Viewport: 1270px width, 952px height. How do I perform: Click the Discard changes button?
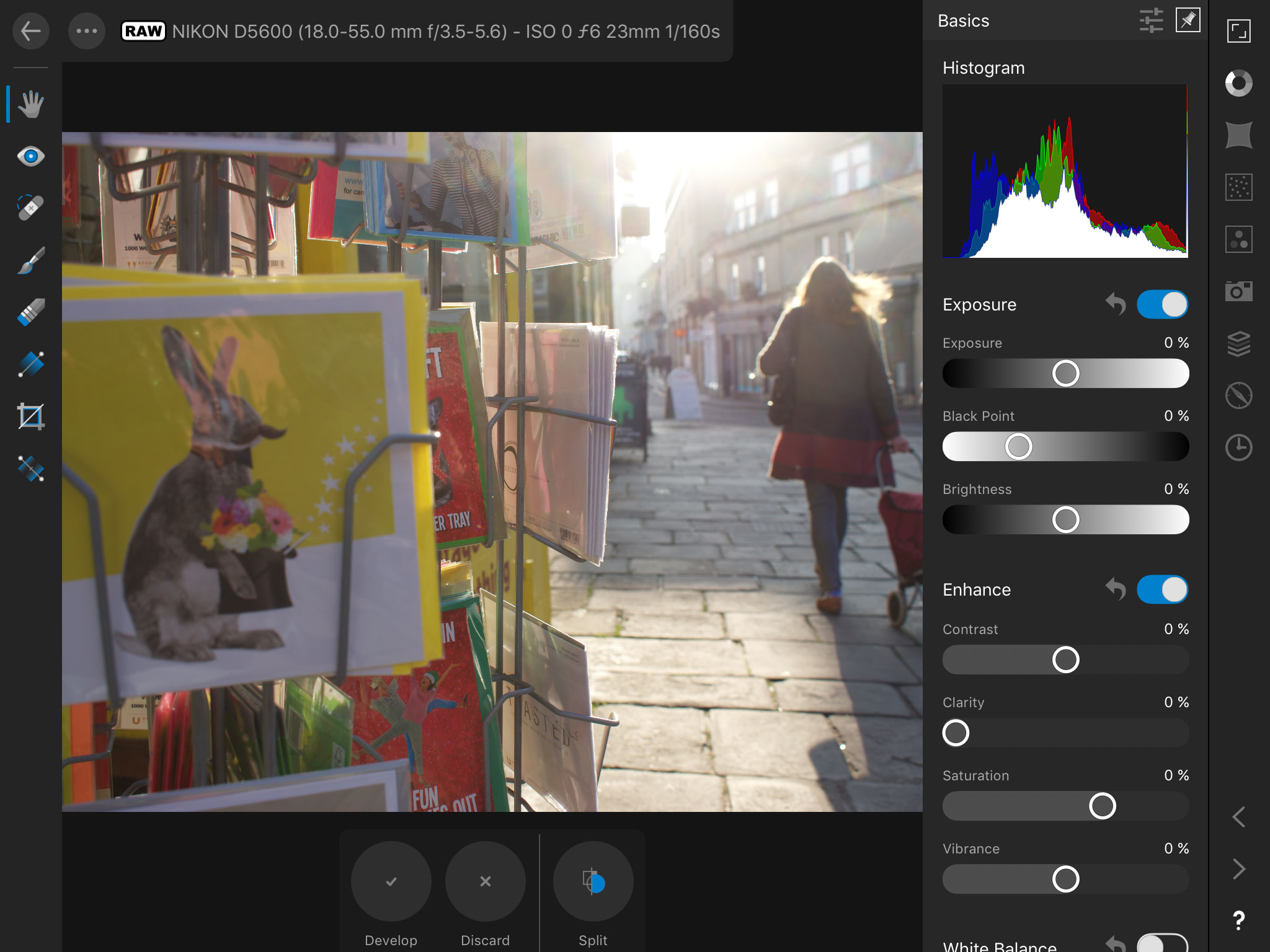click(x=485, y=880)
